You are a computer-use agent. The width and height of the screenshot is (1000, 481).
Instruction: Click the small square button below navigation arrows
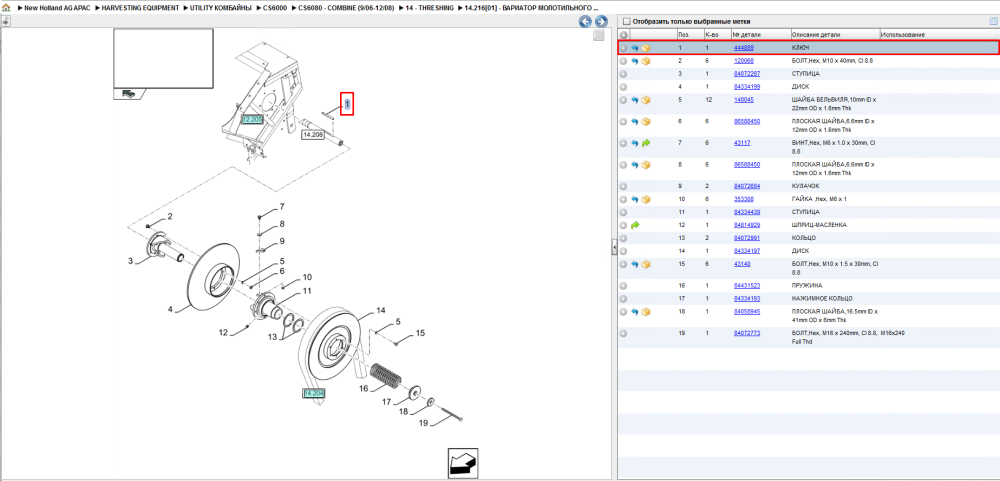pos(598,36)
